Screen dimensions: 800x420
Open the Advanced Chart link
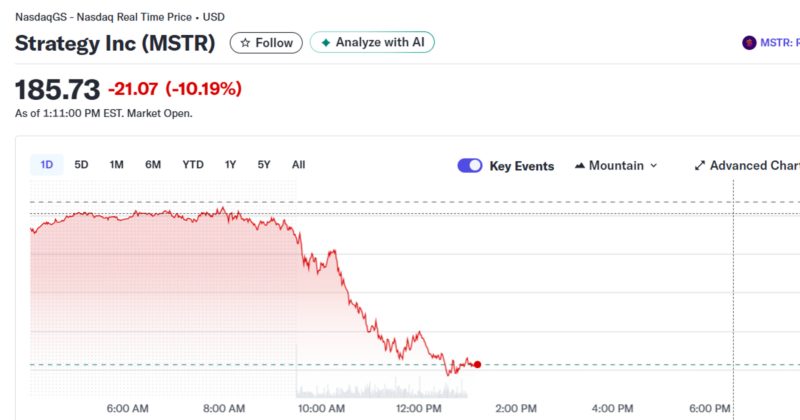(752, 166)
